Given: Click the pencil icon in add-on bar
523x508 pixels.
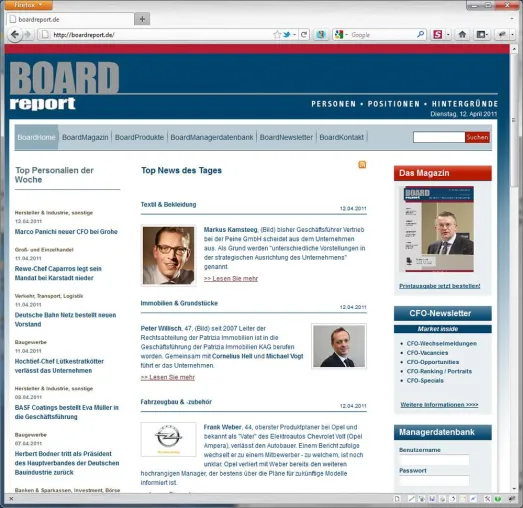Looking at the screenshot, I should [411, 499].
